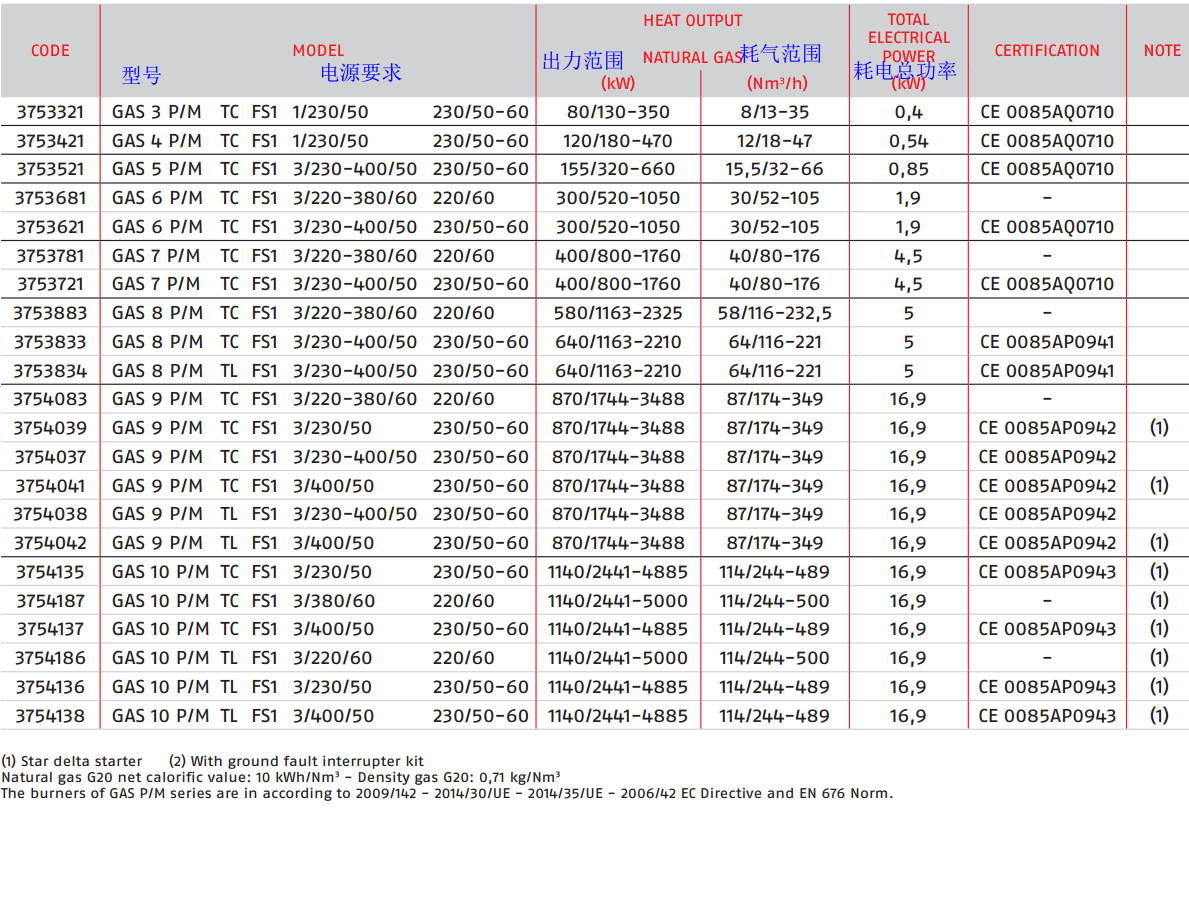Click certification cell in row 3753833
This screenshot has width=1189, height=912.
(1046, 342)
